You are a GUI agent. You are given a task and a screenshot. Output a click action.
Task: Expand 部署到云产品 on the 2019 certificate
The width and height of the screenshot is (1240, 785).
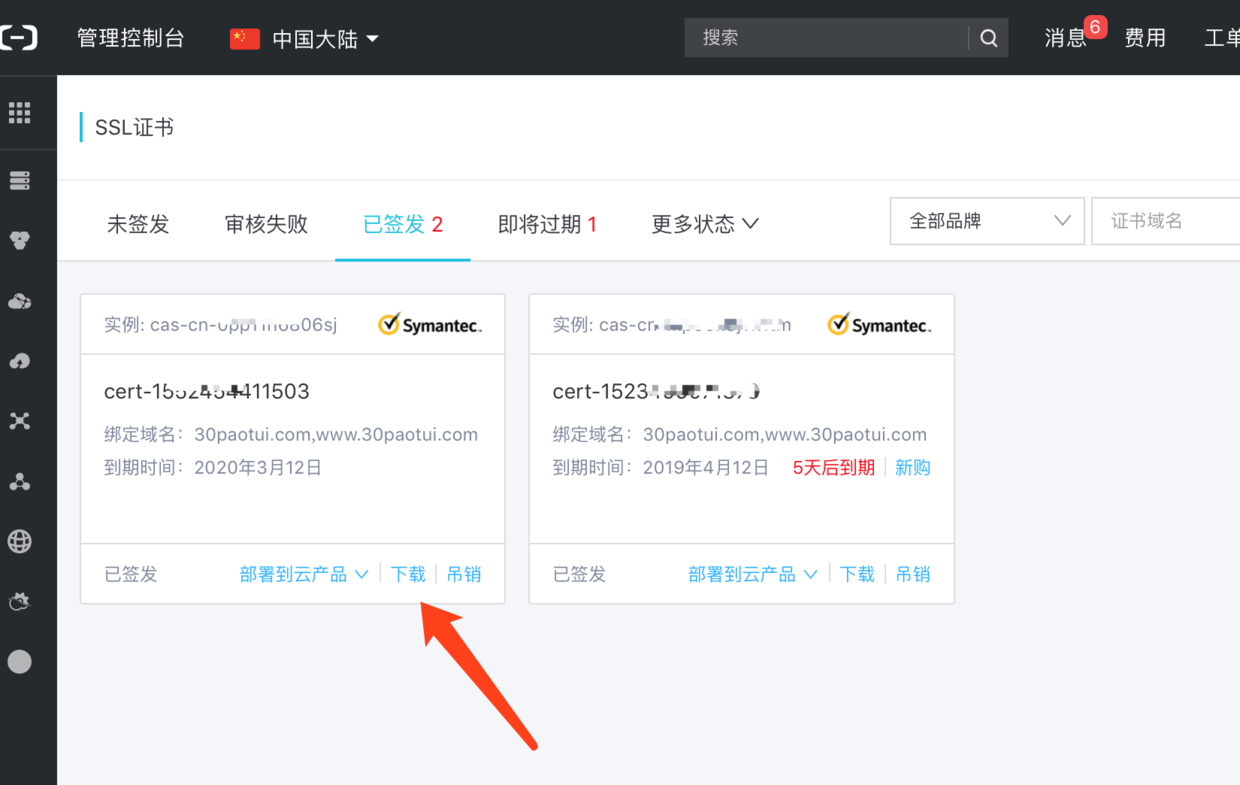click(x=753, y=574)
